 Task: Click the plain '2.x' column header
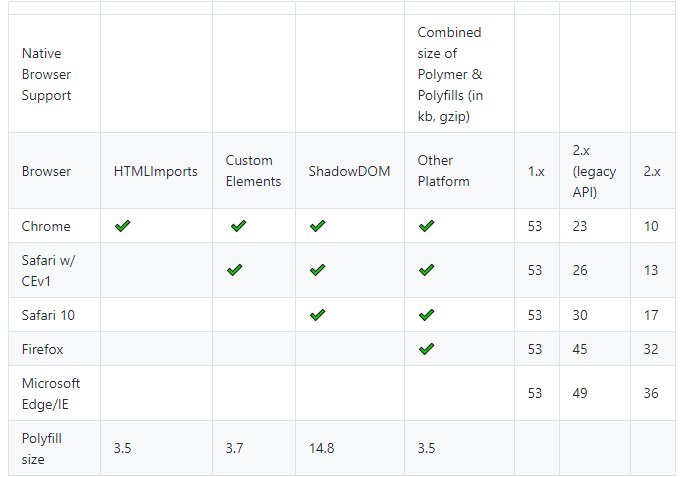pyautogui.click(x=652, y=171)
